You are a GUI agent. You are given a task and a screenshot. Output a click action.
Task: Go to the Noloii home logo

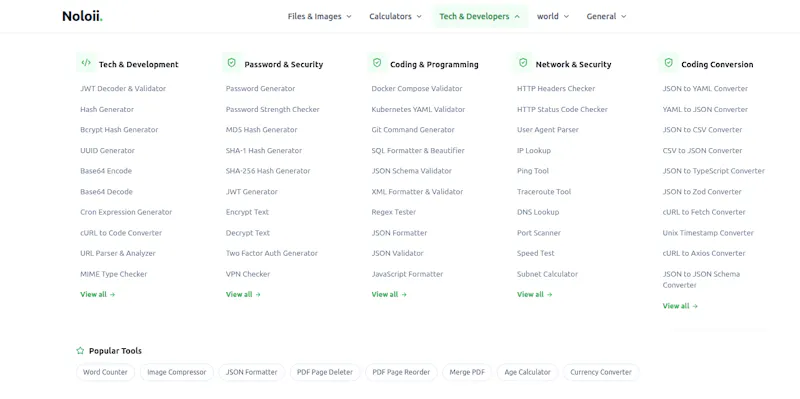point(82,16)
